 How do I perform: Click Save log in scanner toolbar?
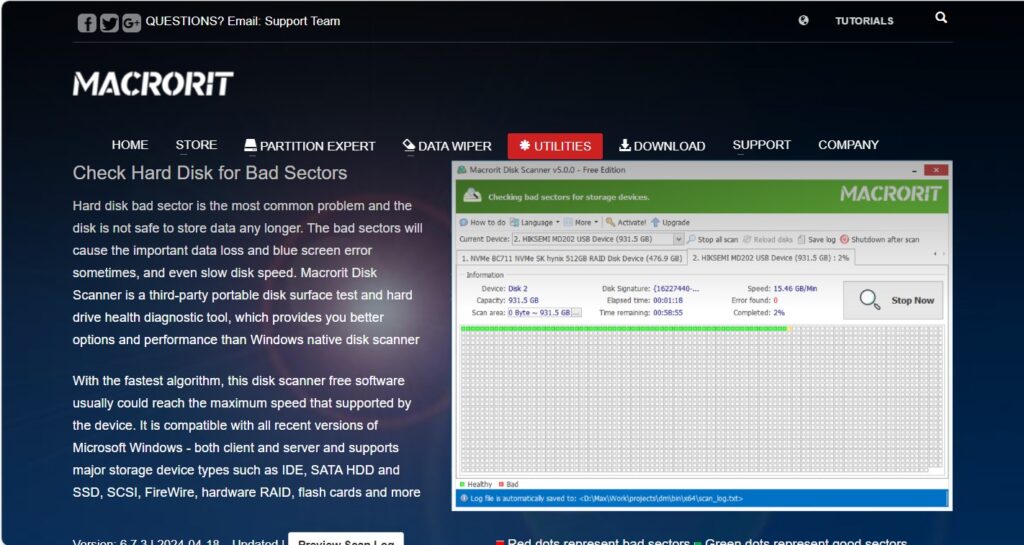click(816, 240)
